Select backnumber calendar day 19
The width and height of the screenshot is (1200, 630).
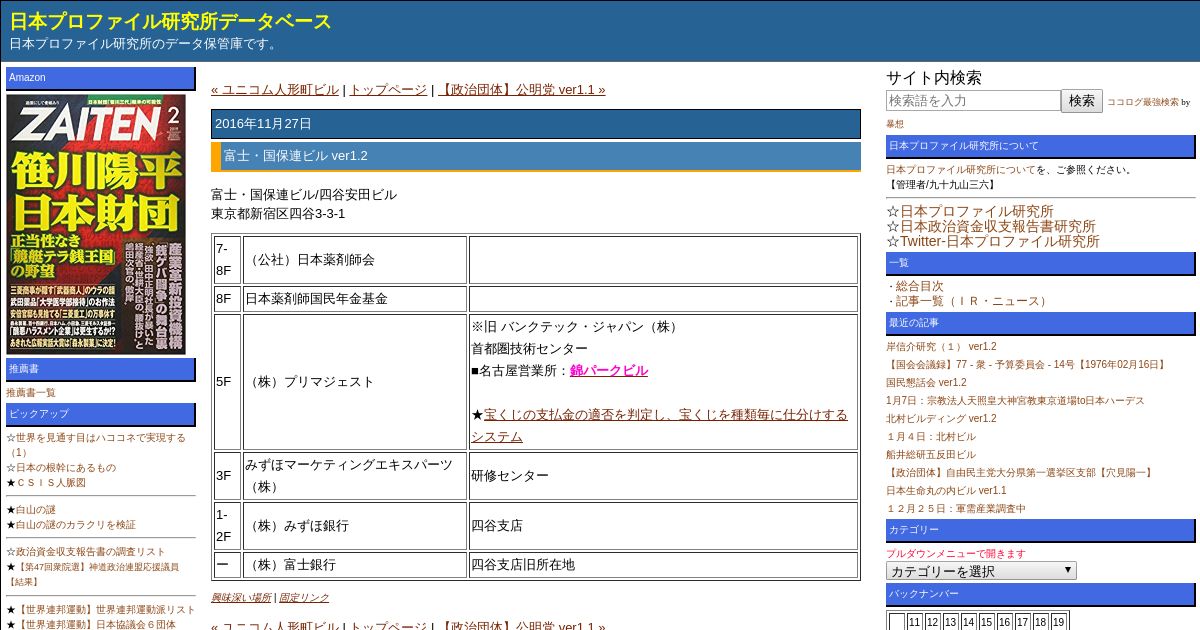pyautogui.click(x=1059, y=622)
